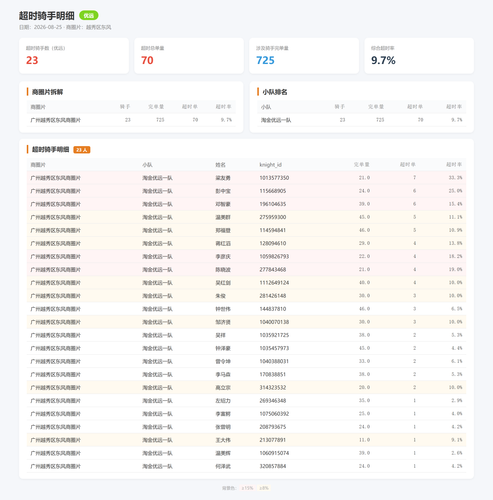Image resolution: width=493 pixels, height=500 pixels.
Task: Select knight ID 314323532
Action: pyautogui.click(x=273, y=388)
